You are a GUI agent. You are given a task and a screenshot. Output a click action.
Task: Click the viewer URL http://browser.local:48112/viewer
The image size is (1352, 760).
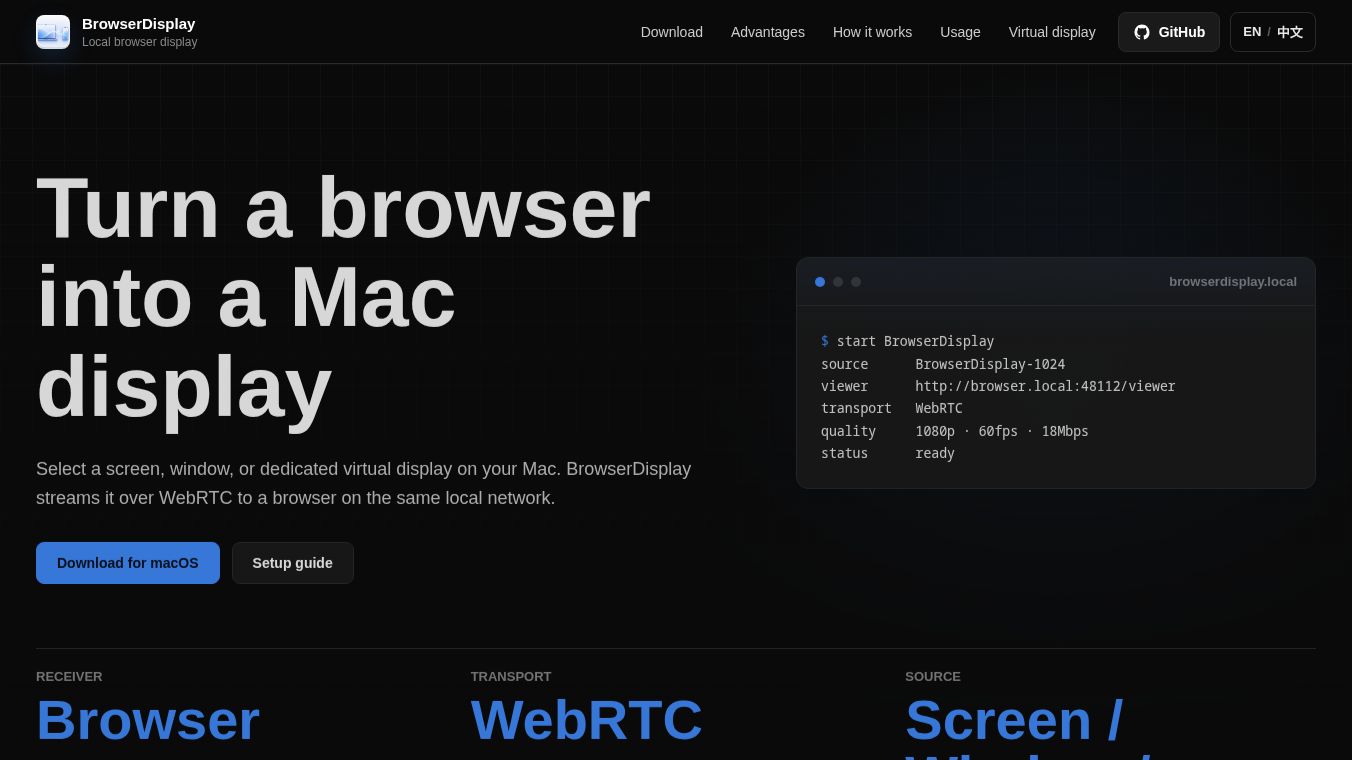(x=1045, y=386)
